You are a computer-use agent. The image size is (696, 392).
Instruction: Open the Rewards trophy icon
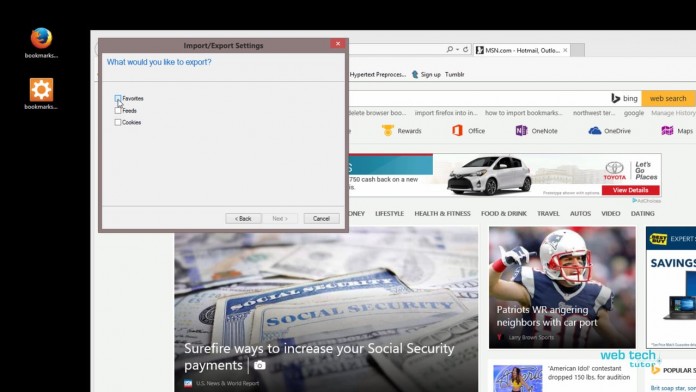(388, 131)
